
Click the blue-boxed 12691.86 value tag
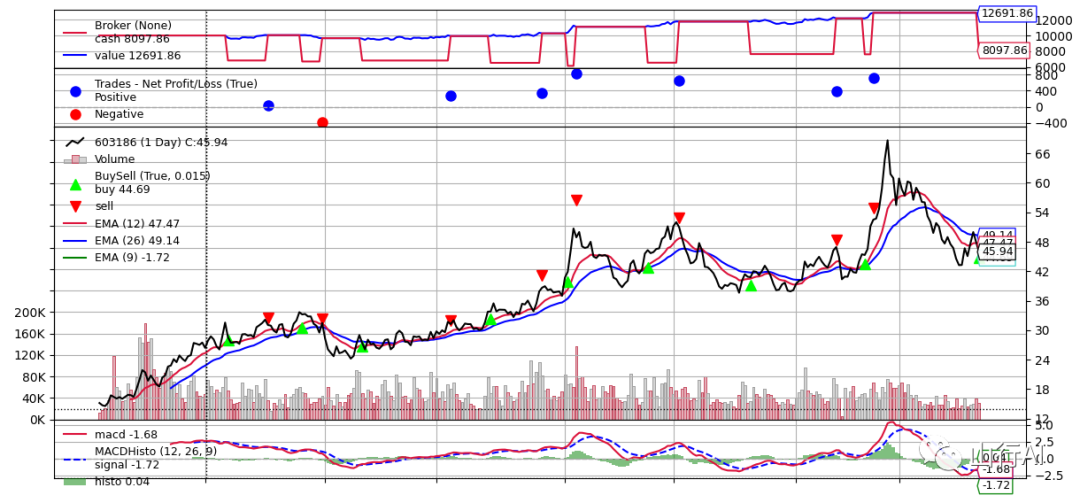[1006, 13]
